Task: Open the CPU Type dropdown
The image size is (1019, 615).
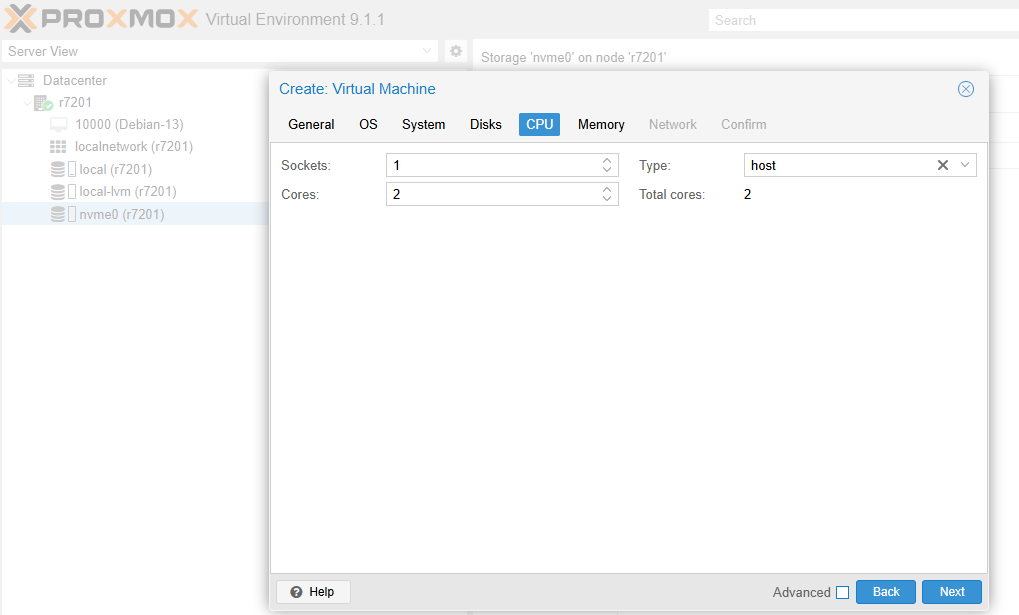Action: (965, 165)
